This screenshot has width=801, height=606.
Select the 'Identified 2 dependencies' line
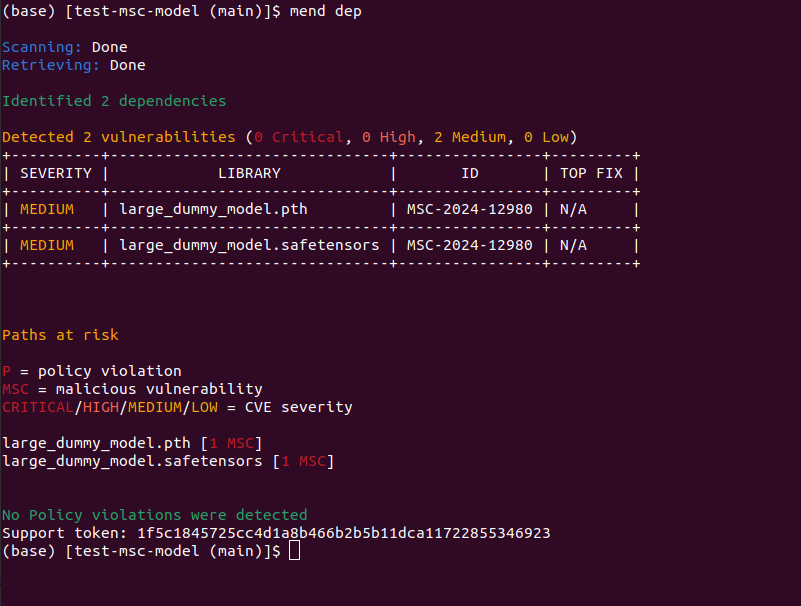[x=114, y=101]
